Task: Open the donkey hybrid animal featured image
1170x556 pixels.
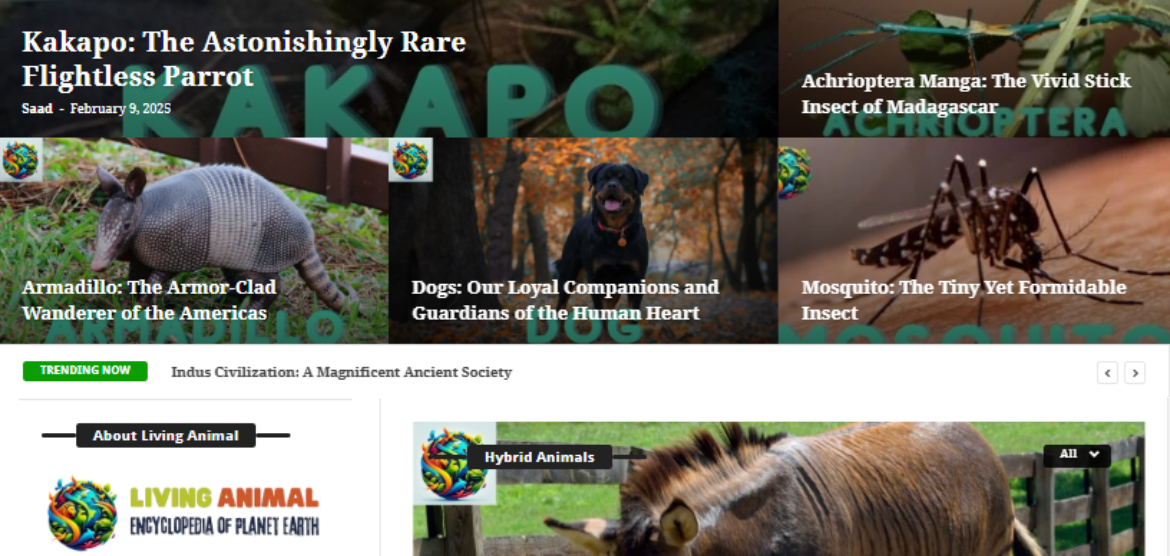Action: pos(778,489)
